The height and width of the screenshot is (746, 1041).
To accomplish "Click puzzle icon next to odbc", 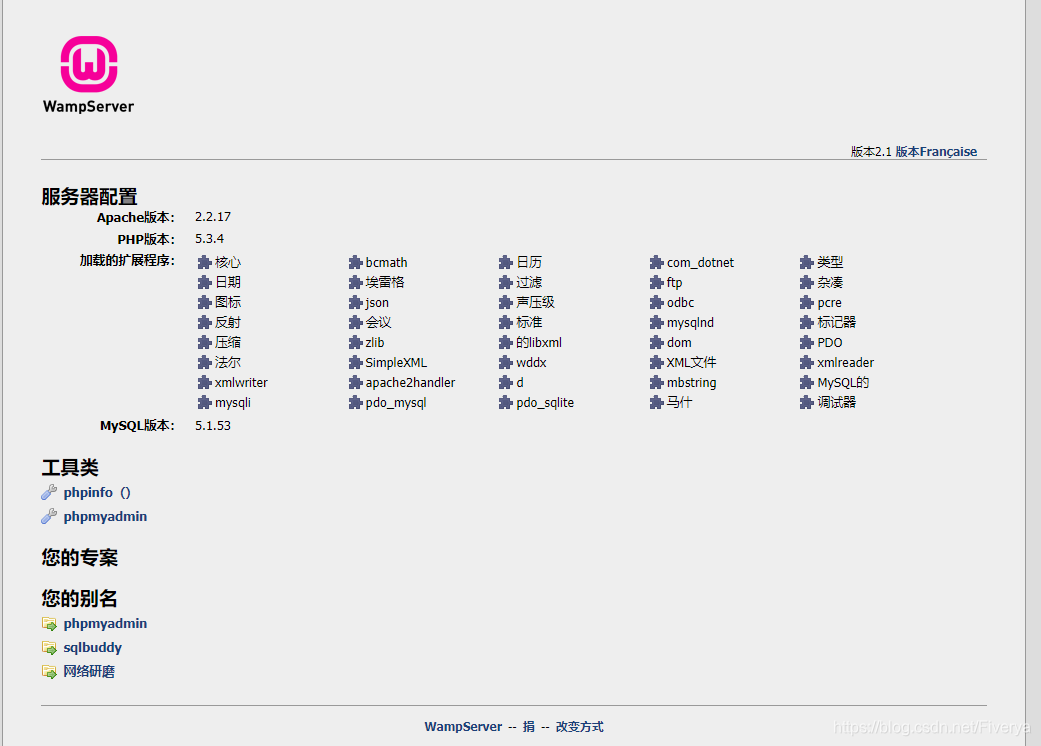I will tap(657, 303).
